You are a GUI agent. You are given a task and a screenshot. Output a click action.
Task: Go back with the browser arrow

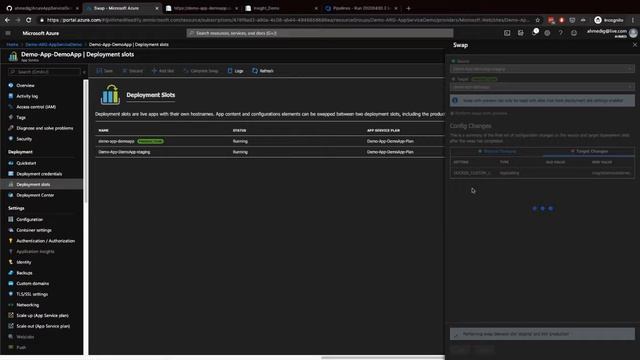[7, 20]
